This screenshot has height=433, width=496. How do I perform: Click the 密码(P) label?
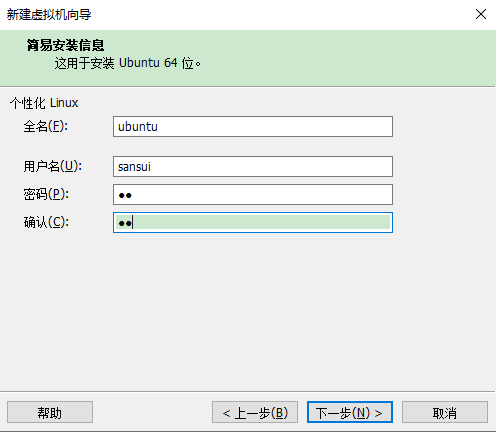coord(46,194)
